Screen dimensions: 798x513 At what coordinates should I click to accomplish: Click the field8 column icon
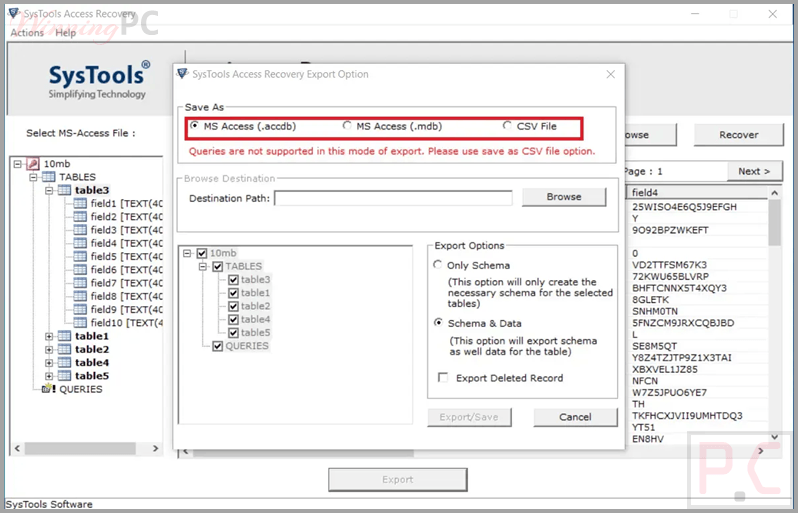pyautogui.click(x=80, y=296)
